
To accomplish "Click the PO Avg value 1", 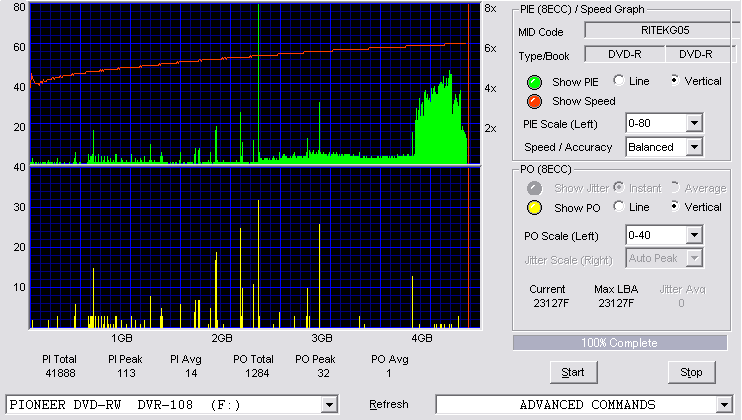I will (x=389, y=373).
